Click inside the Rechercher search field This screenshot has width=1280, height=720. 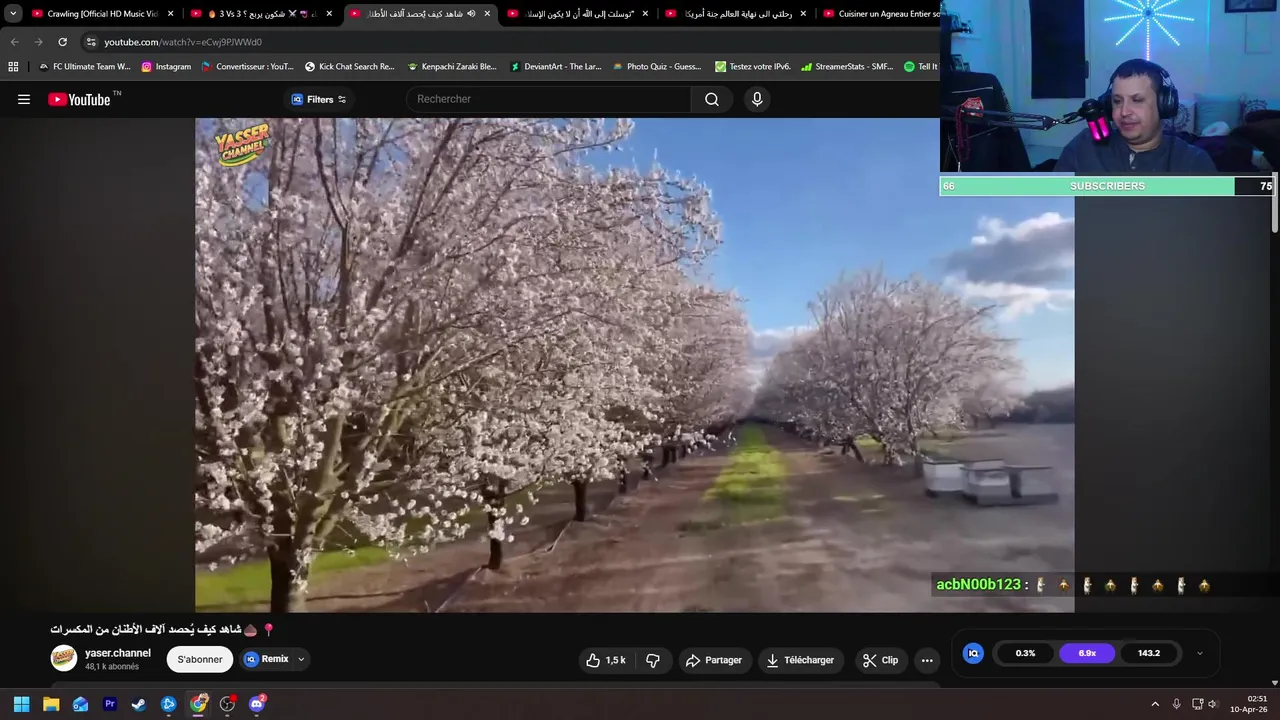[x=548, y=99]
